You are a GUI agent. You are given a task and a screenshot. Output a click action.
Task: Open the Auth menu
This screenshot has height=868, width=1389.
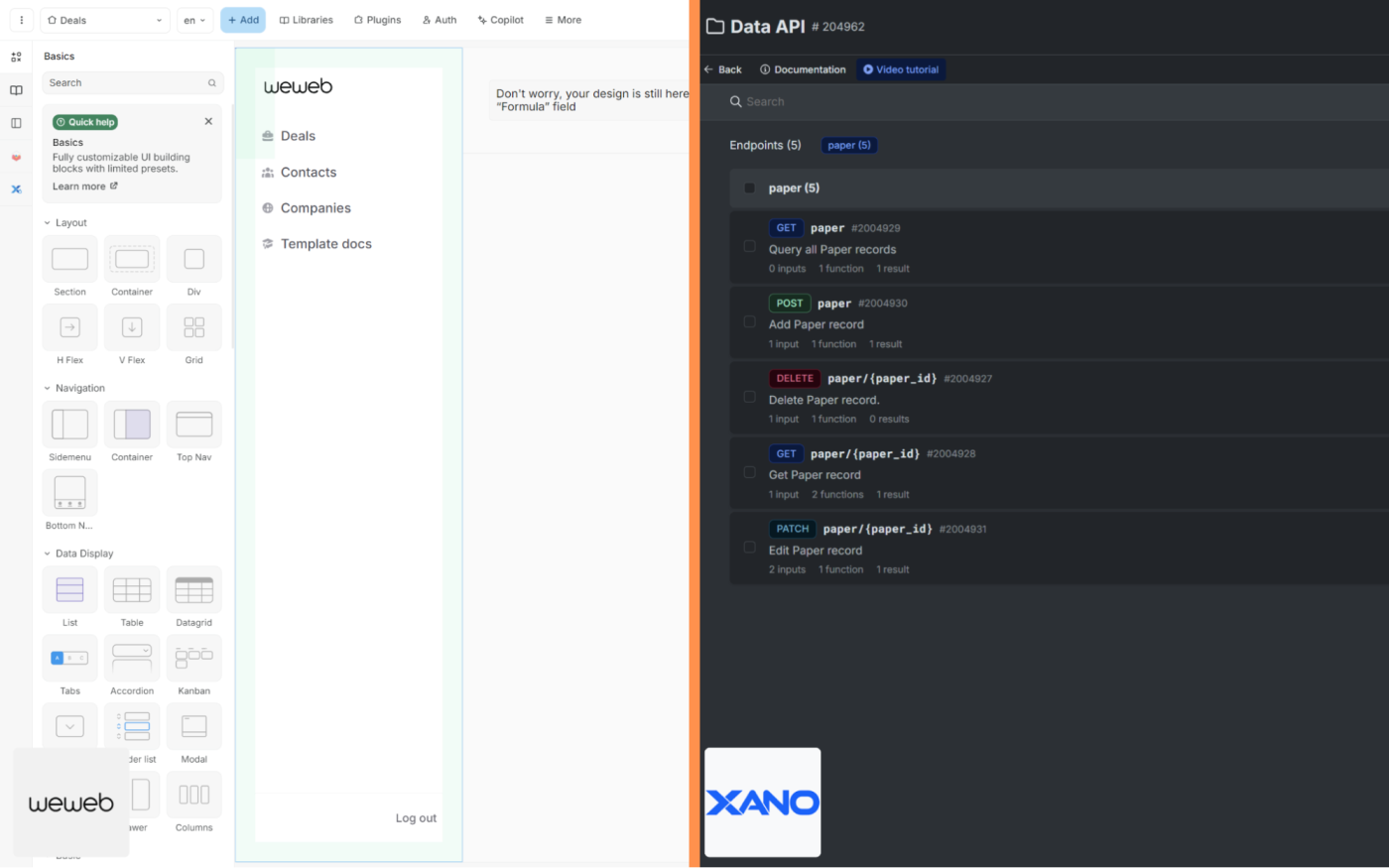440,20
